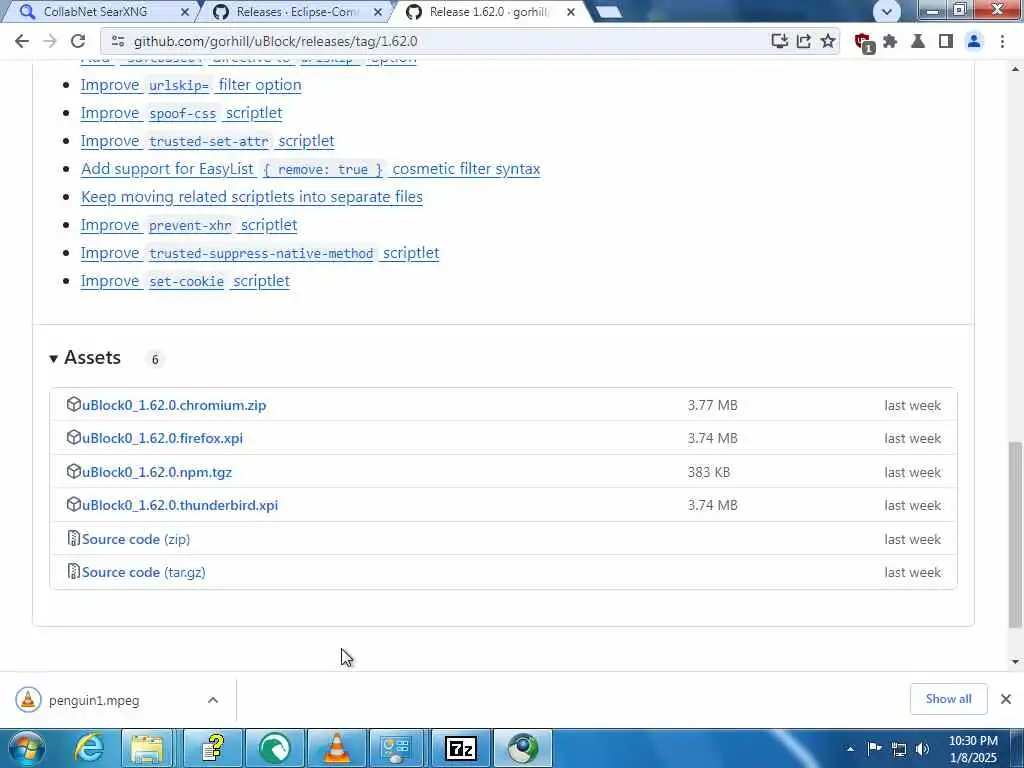The image size is (1024, 768).
Task: Close the Releases Eclipse tab
Action: (x=377, y=12)
